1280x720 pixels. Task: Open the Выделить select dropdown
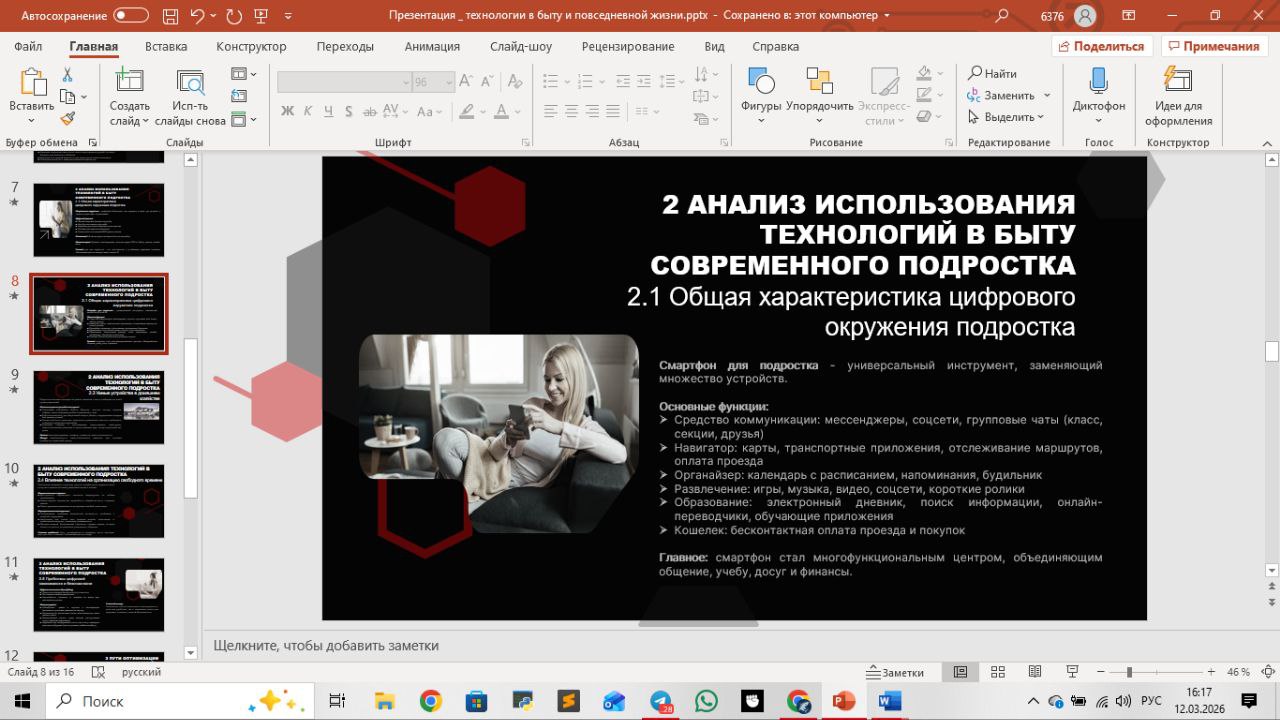(x=1006, y=117)
